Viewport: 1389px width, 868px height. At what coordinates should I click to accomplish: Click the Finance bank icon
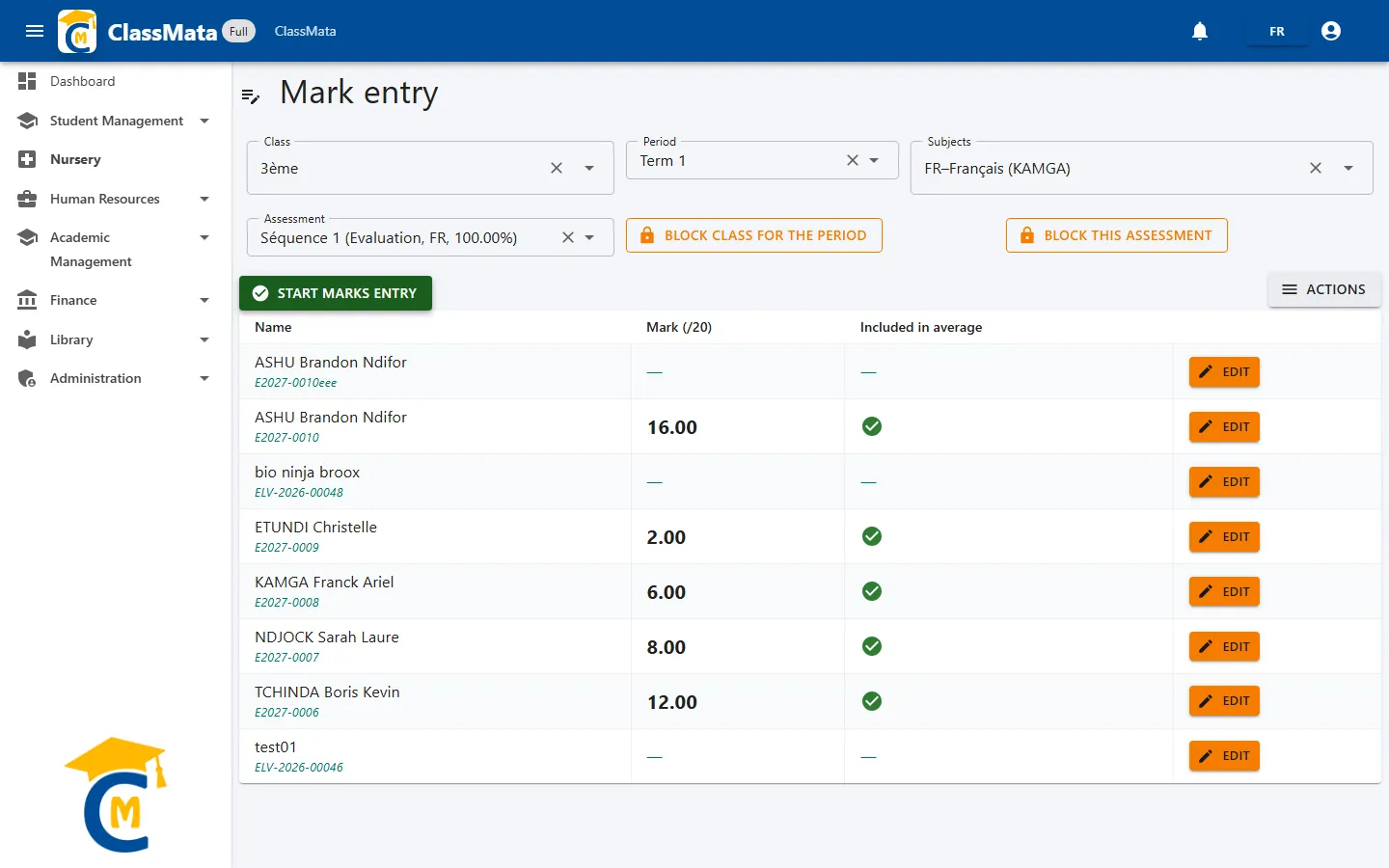tap(27, 300)
